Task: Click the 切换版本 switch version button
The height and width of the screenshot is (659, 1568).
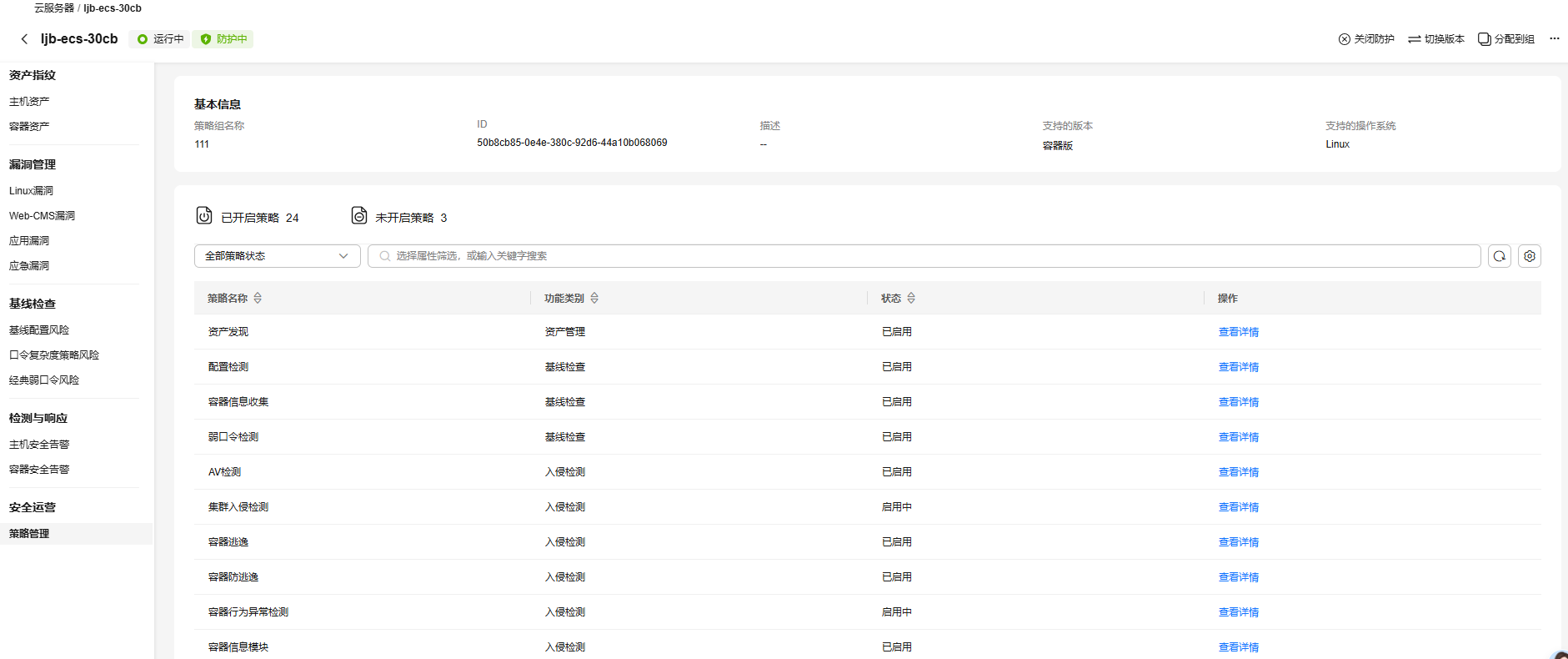Action: (x=1435, y=39)
